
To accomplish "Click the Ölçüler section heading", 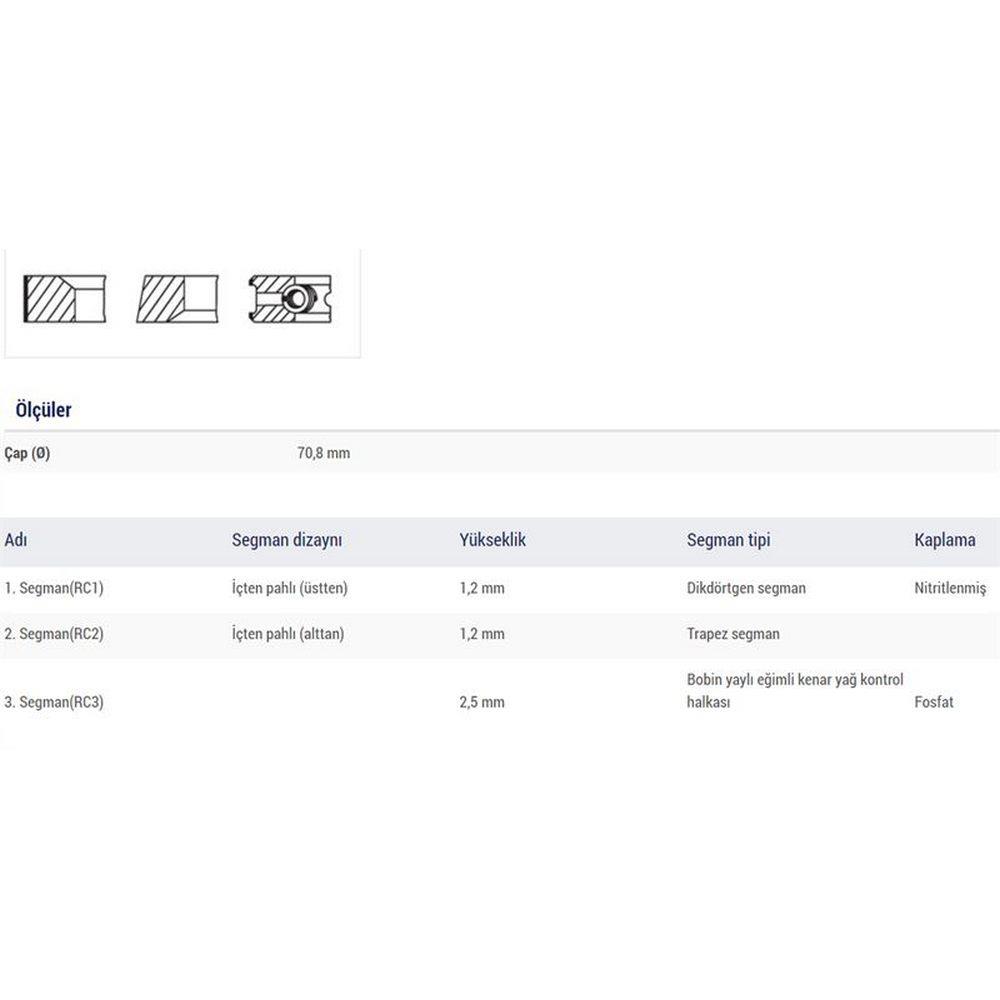I will 43,410.
